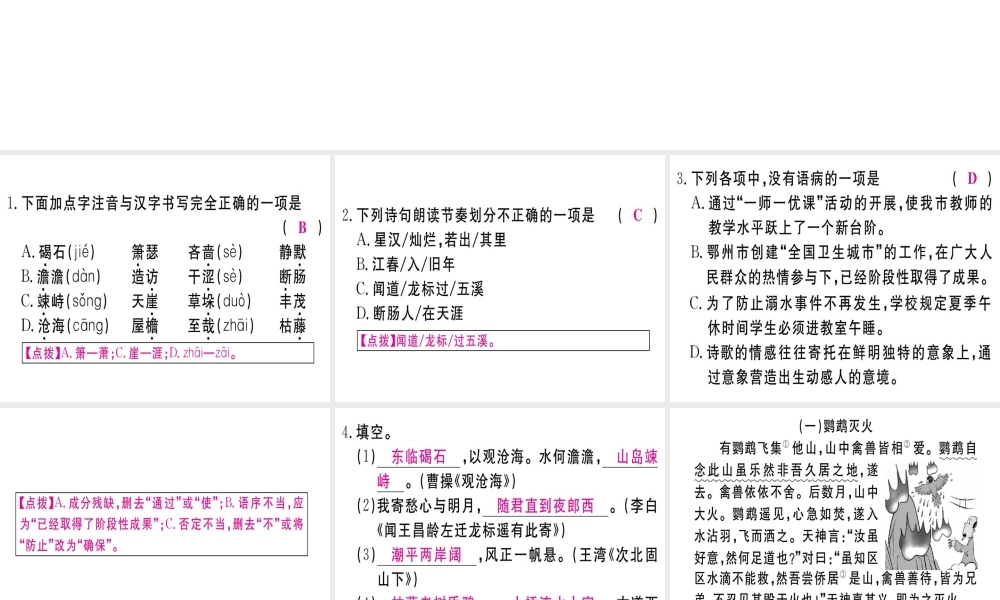
Task: Click question 1 prompt 下面加点字注音与汉字书写完全正确的一项是
Action: tap(161, 203)
